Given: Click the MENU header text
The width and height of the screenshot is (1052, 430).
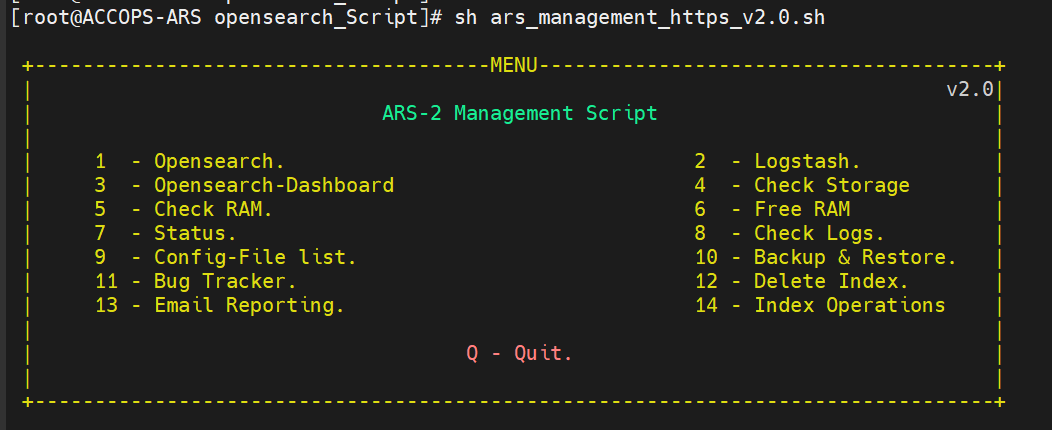Looking at the screenshot, I should pyautogui.click(x=514, y=66).
